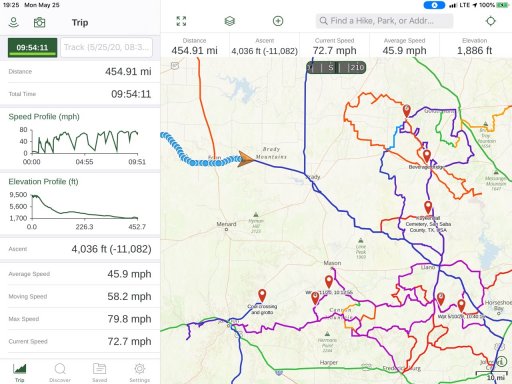
Task: Open the map info button
Action: [x=501, y=361]
